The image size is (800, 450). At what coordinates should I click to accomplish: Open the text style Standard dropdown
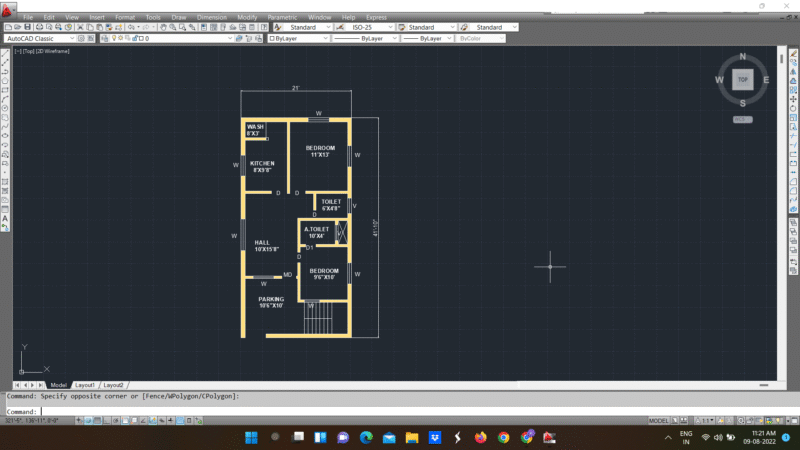click(308, 27)
